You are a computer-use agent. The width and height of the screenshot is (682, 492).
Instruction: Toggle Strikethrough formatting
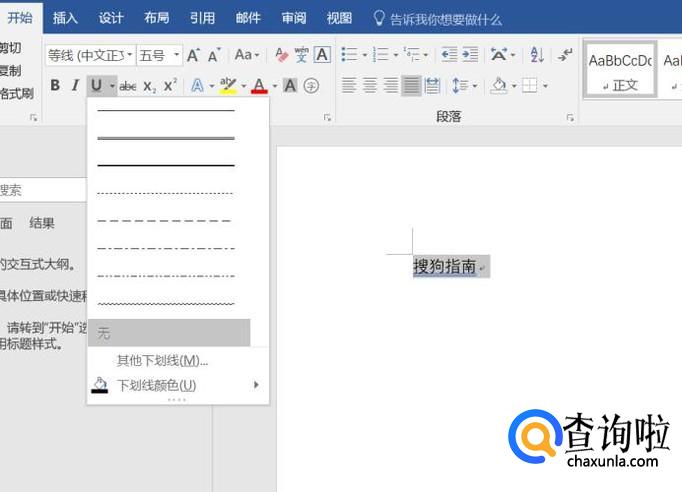128,86
